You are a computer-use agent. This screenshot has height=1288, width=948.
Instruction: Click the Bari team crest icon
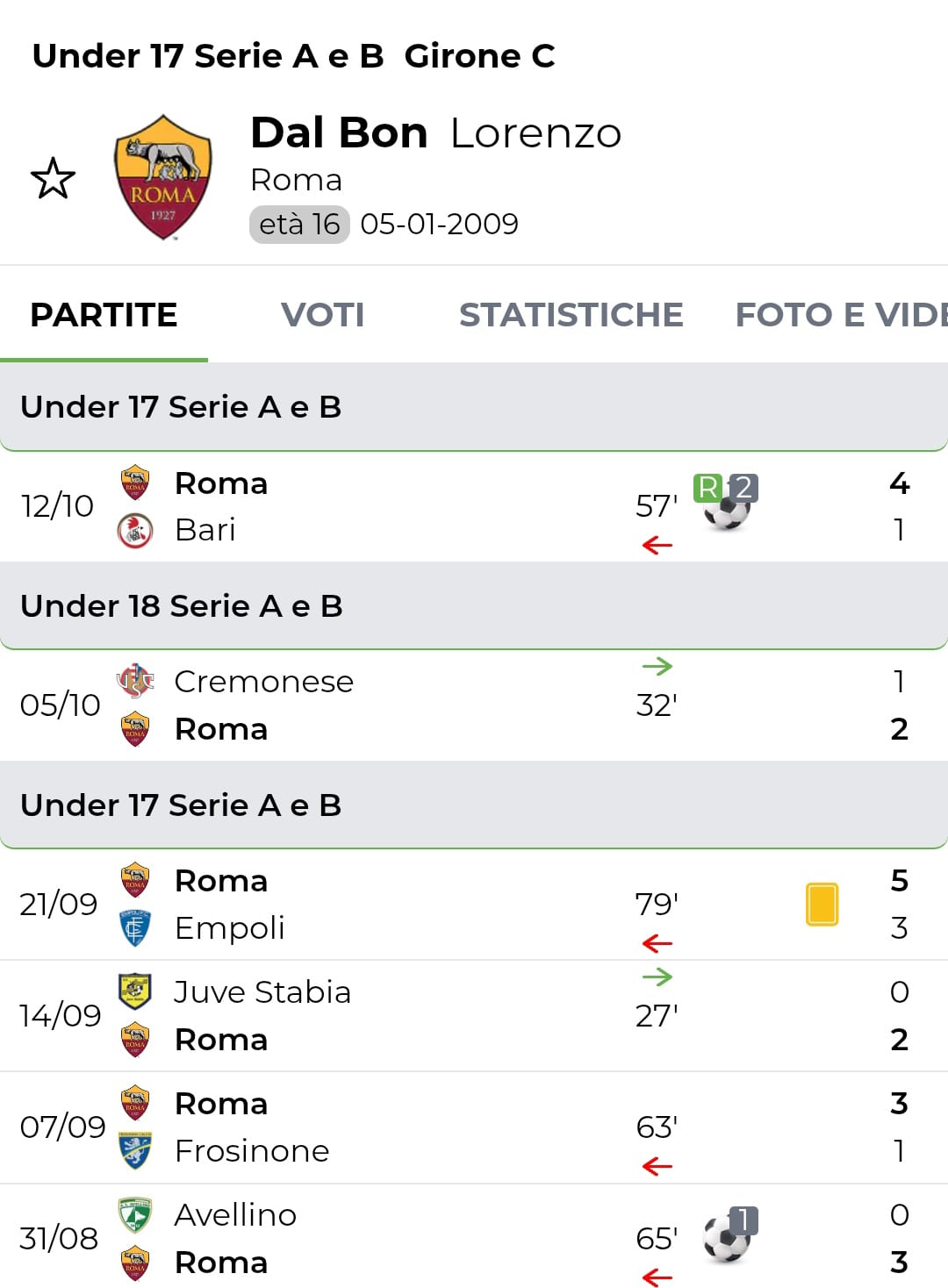(x=135, y=531)
